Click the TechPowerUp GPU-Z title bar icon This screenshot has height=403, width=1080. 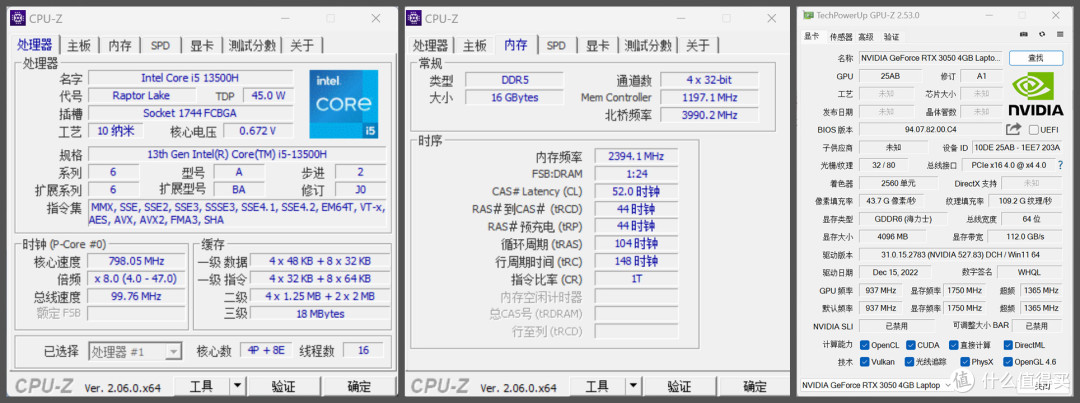pyautogui.click(x=808, y=15)
